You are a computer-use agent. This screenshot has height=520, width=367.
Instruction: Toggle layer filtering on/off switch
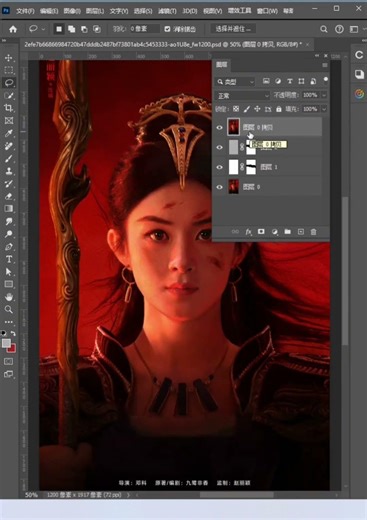click(x=325, y=80)
